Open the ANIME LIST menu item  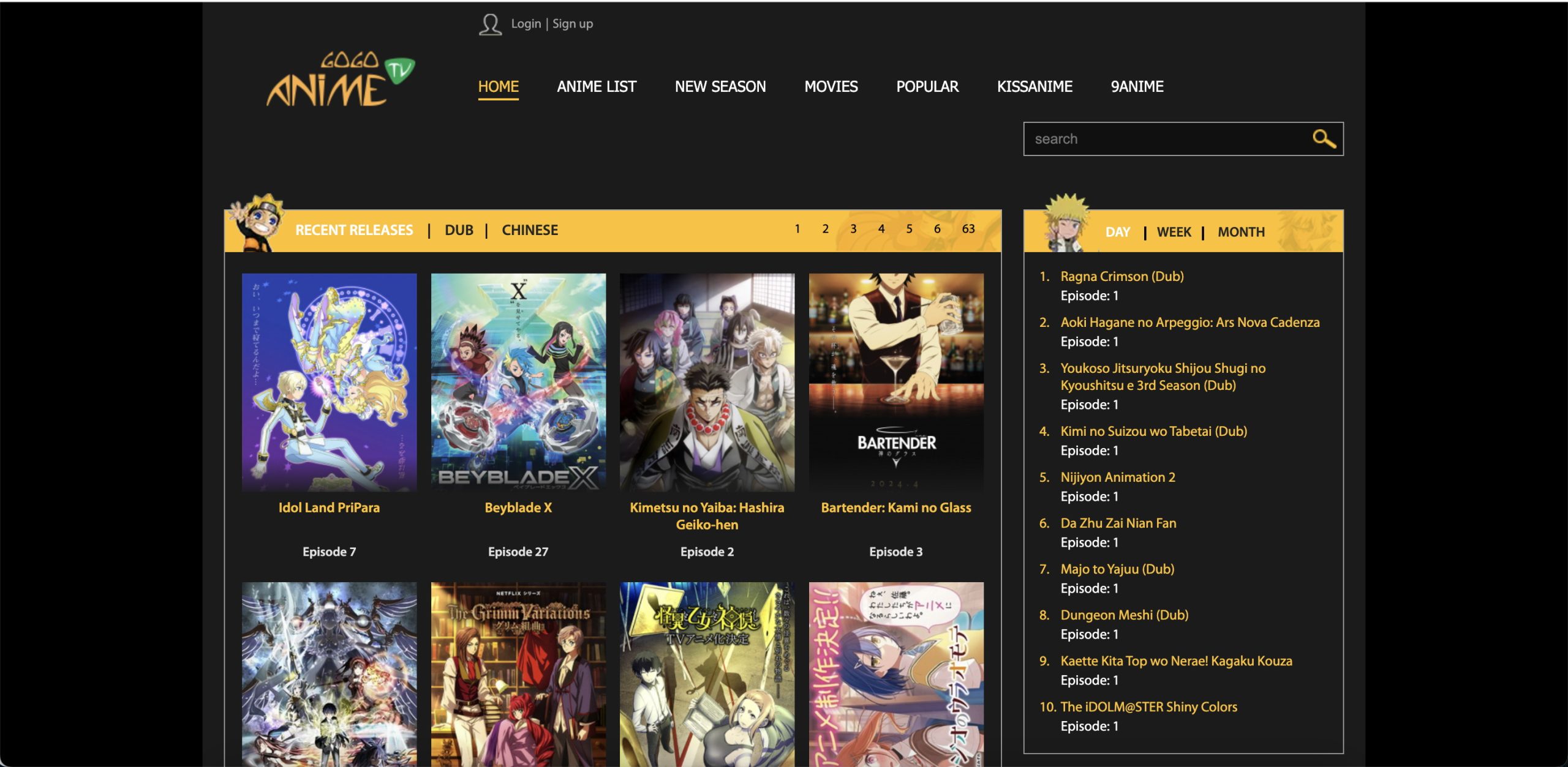(597, 86)
